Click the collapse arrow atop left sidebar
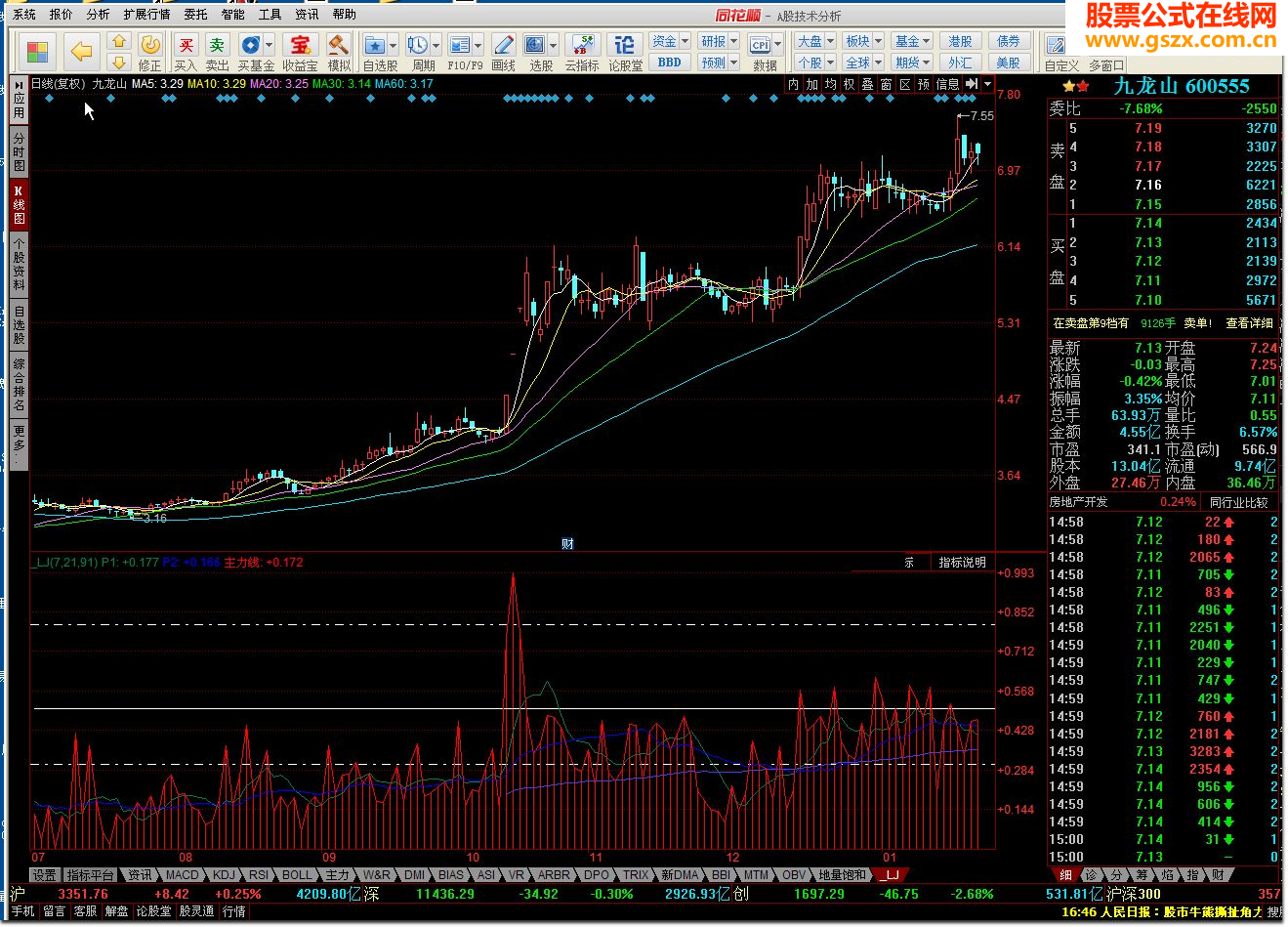Screen dimensions: 1288x927 [x=19, y=85]
